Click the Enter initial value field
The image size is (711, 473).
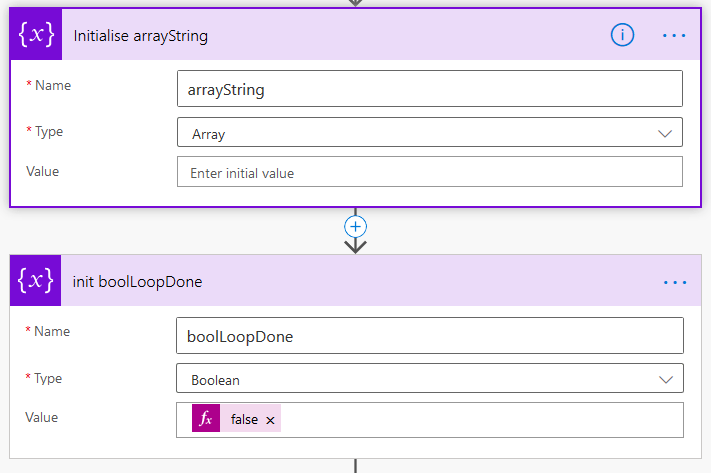click(429, 172)
